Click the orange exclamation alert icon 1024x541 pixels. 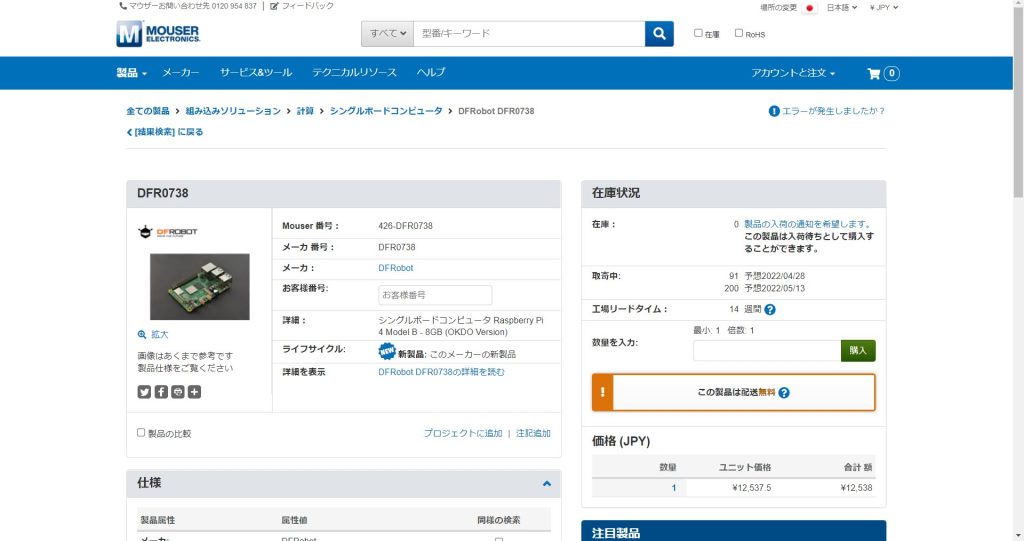[603, 393]
